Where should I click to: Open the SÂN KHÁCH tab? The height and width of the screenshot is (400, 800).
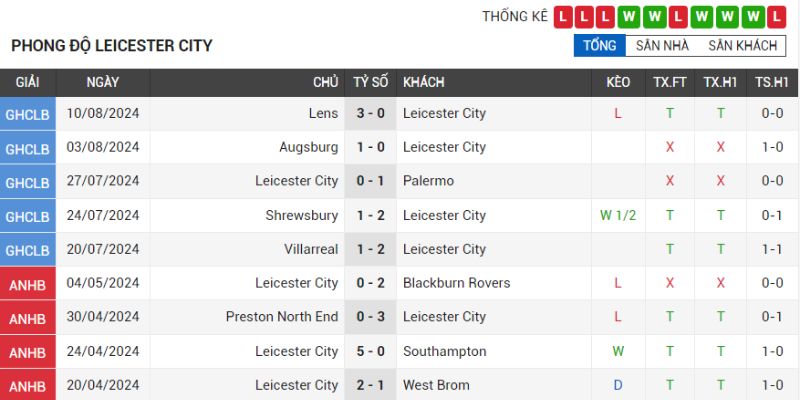tap(742, 46)
